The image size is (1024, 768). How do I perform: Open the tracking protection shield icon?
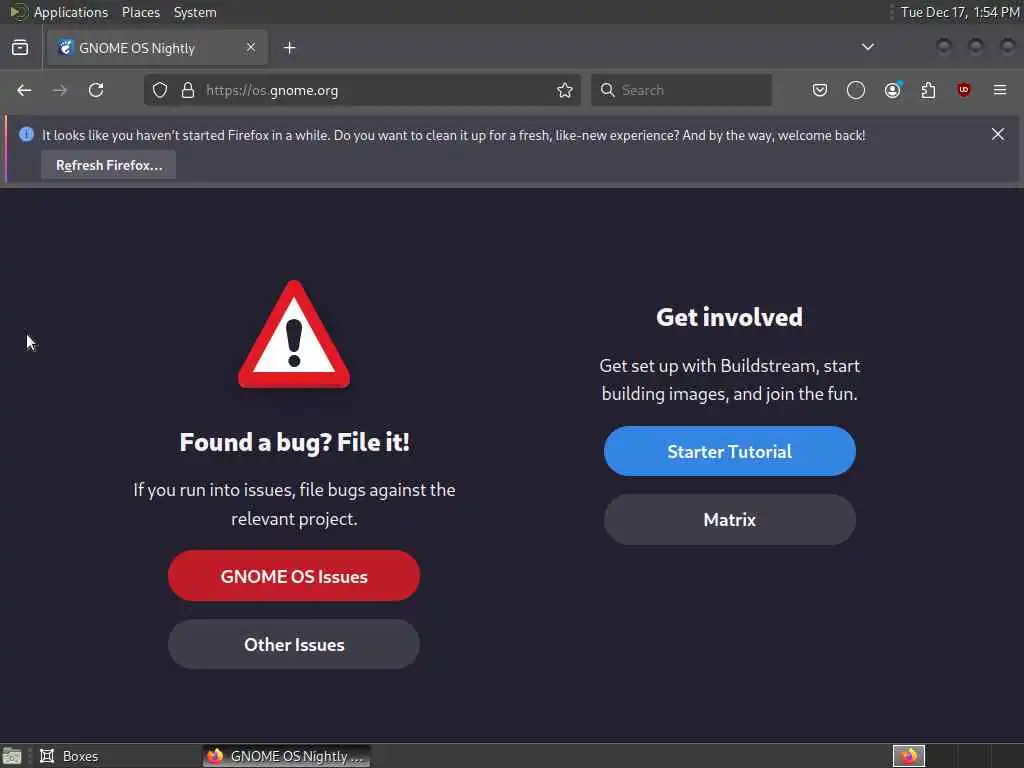point(160,90)
